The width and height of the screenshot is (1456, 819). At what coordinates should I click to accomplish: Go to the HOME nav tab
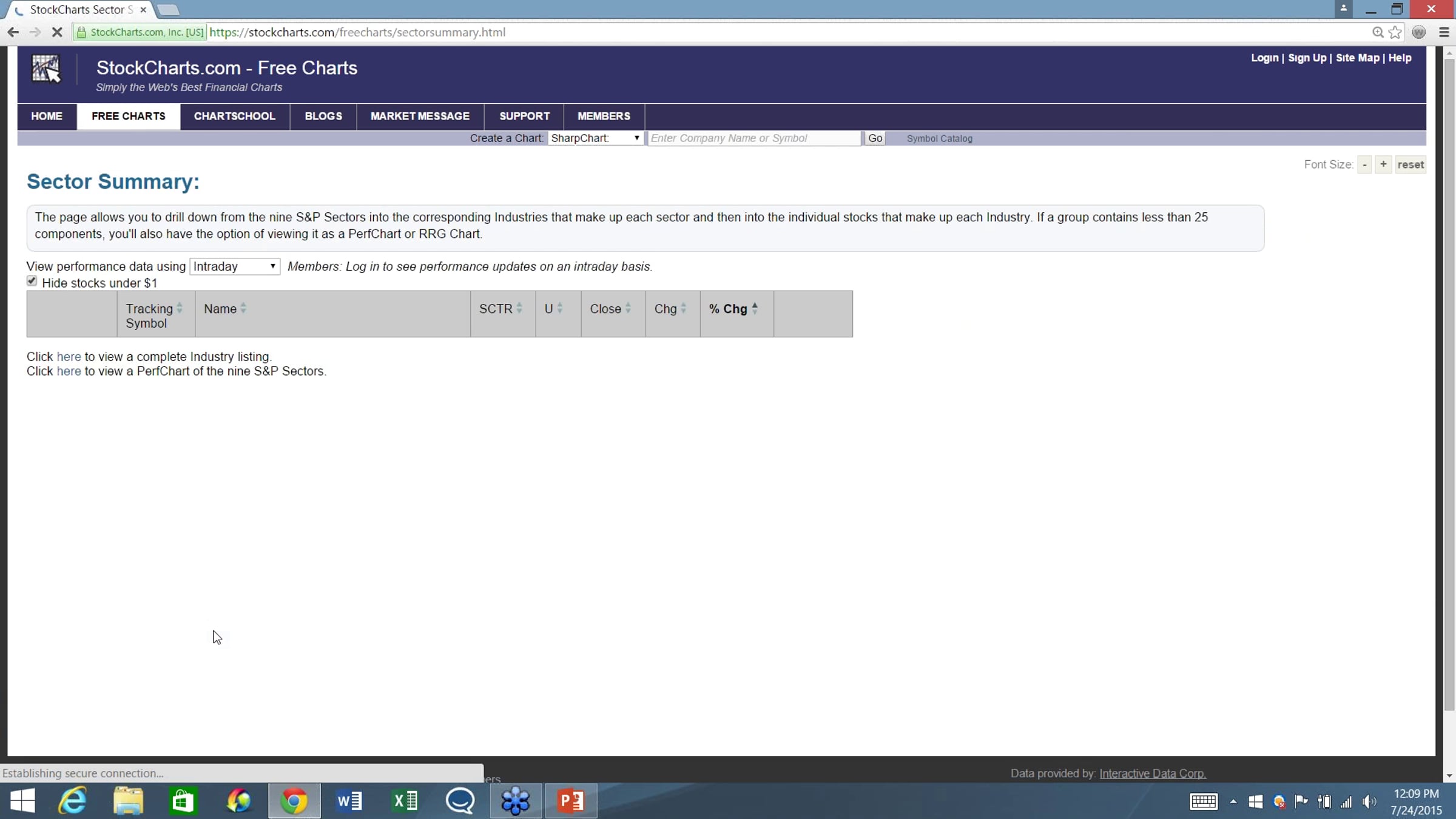point(47,116)
